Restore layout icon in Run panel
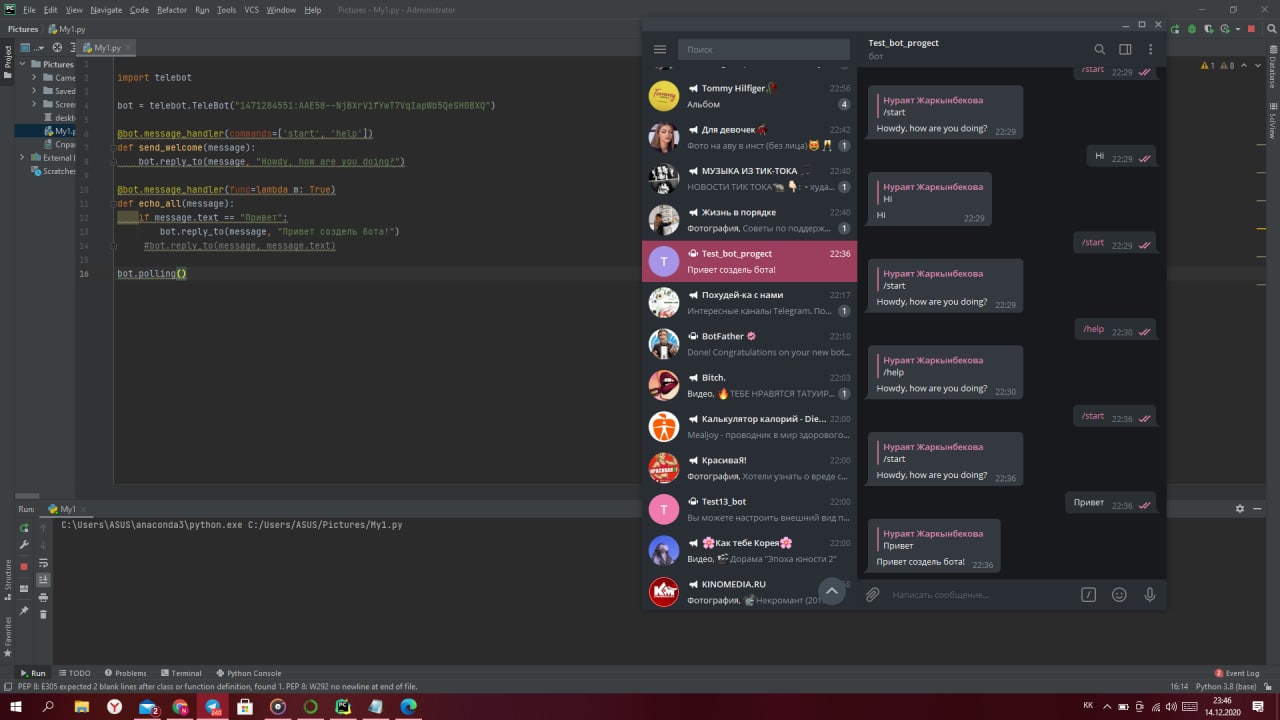 click(x=24, y=588)
